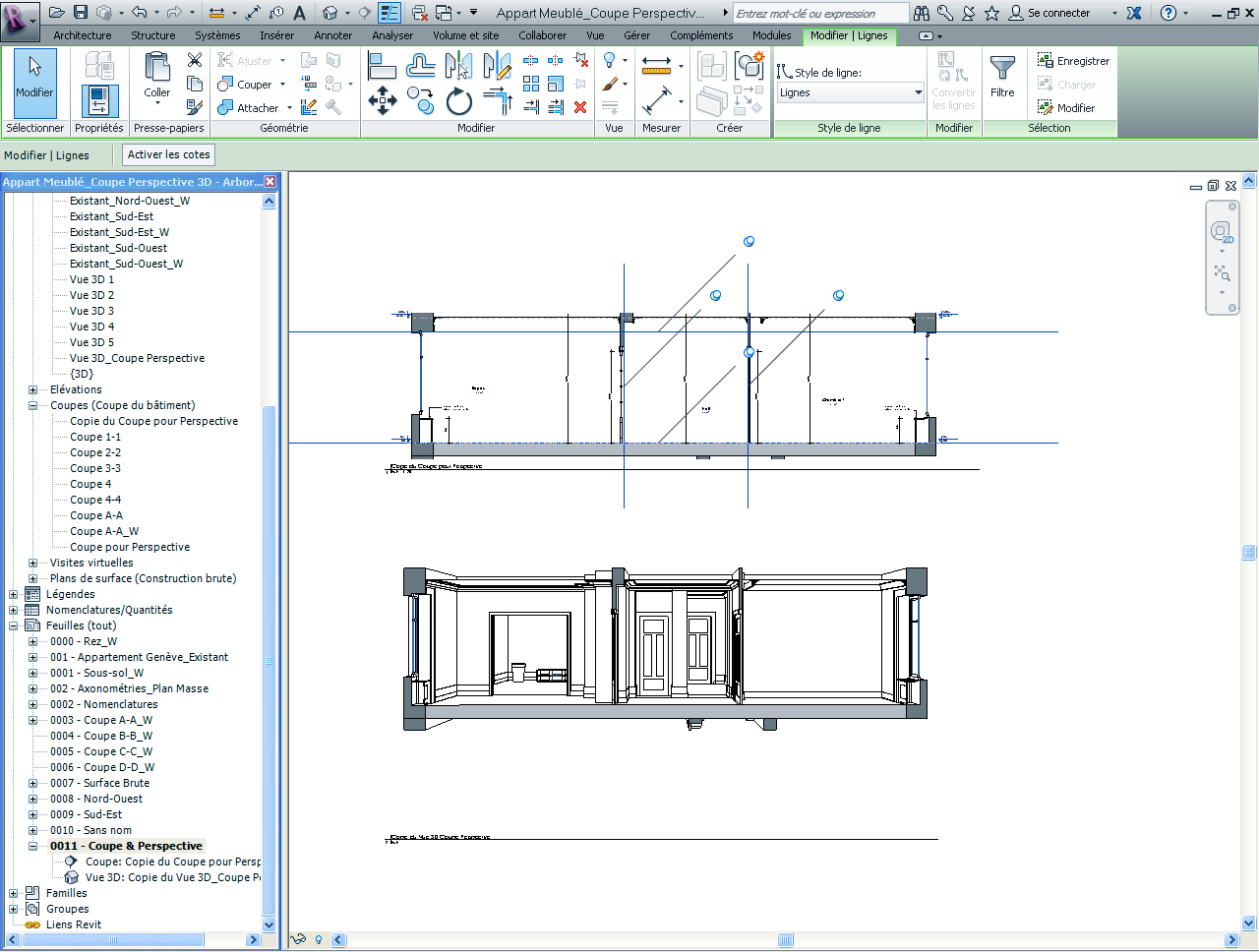Select the Miroir tool with pencil icon
This screenshot has height=952, width=1259.
click(499, 67)
